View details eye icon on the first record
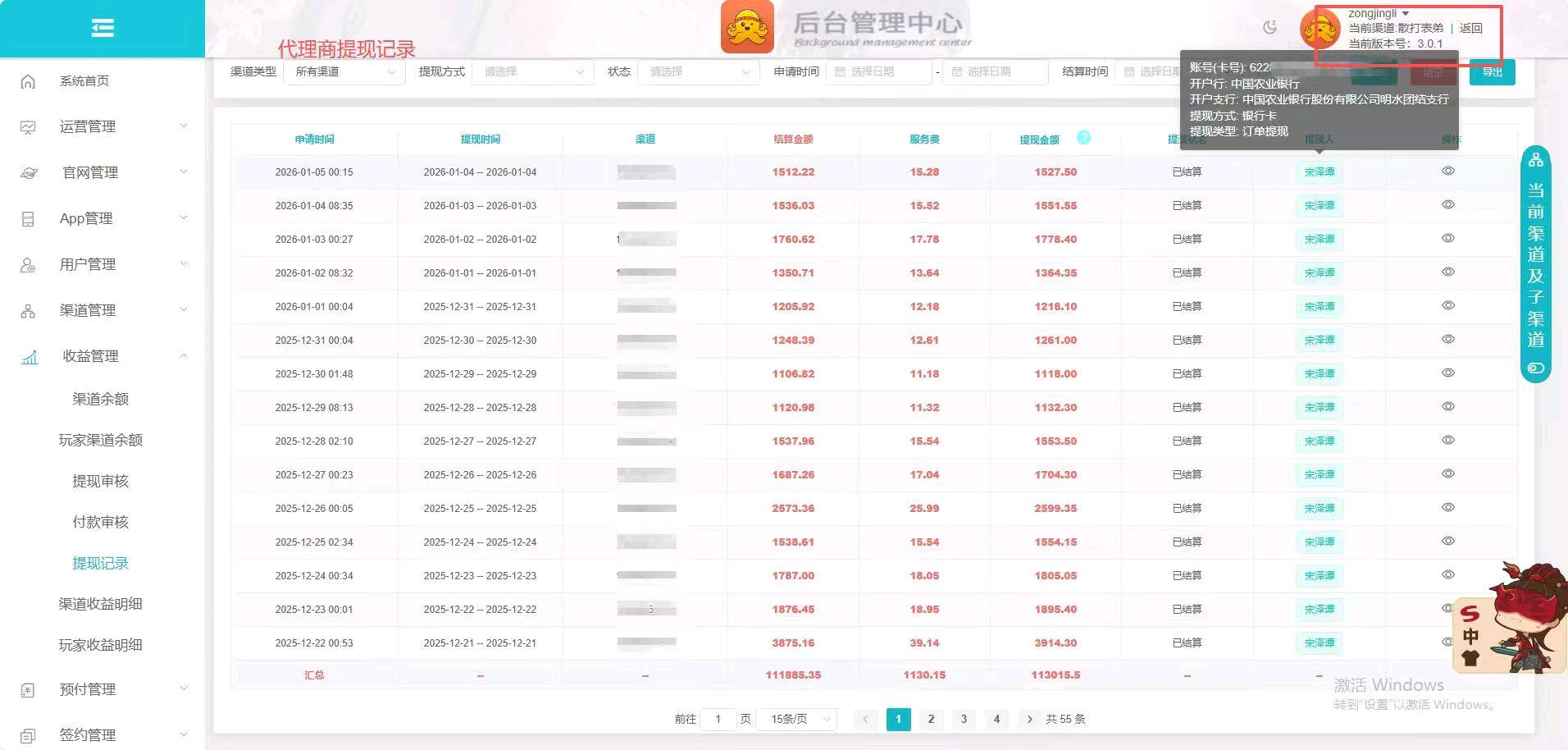 coord(1447,171)
